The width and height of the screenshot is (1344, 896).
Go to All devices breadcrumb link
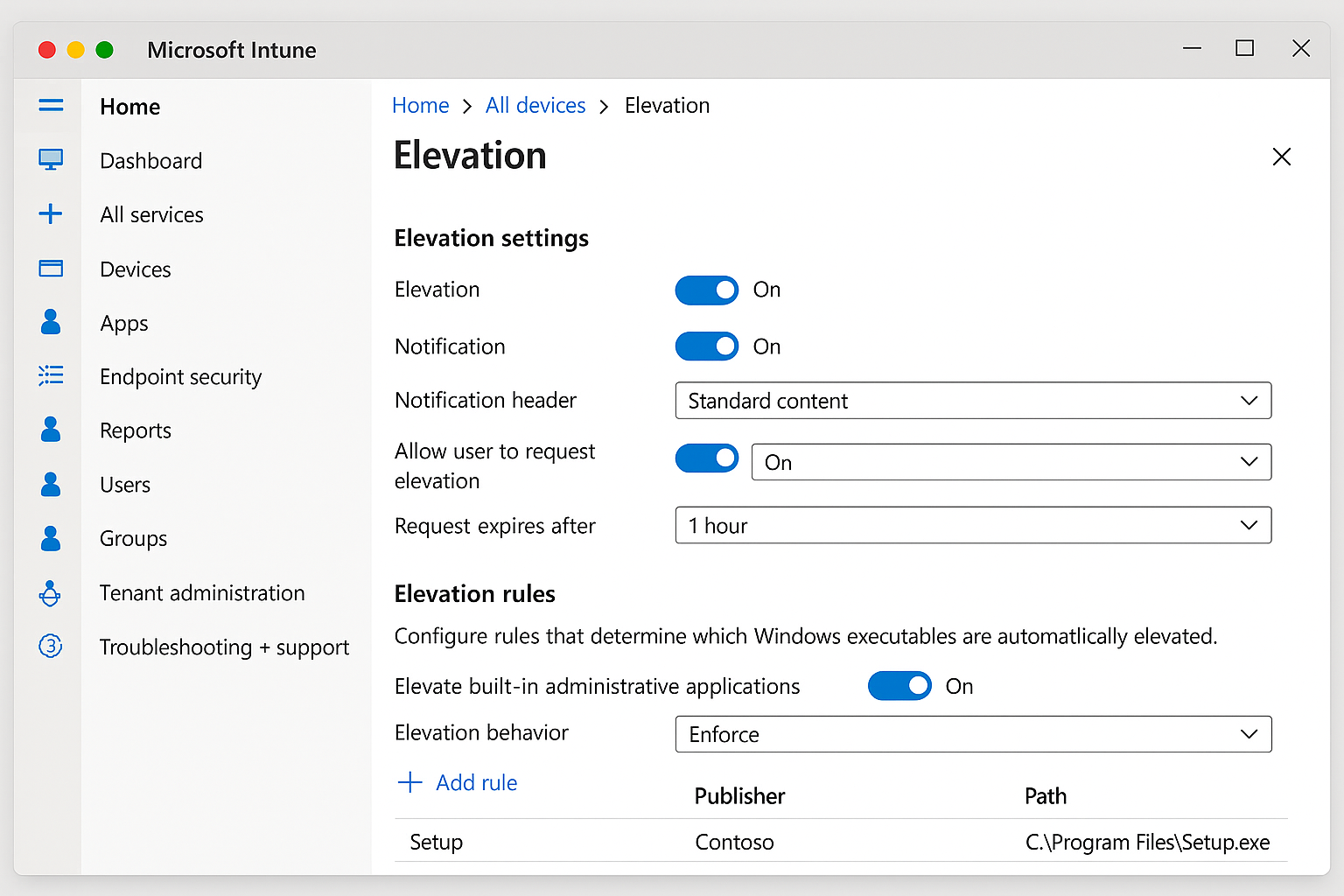tap(535, 106)
